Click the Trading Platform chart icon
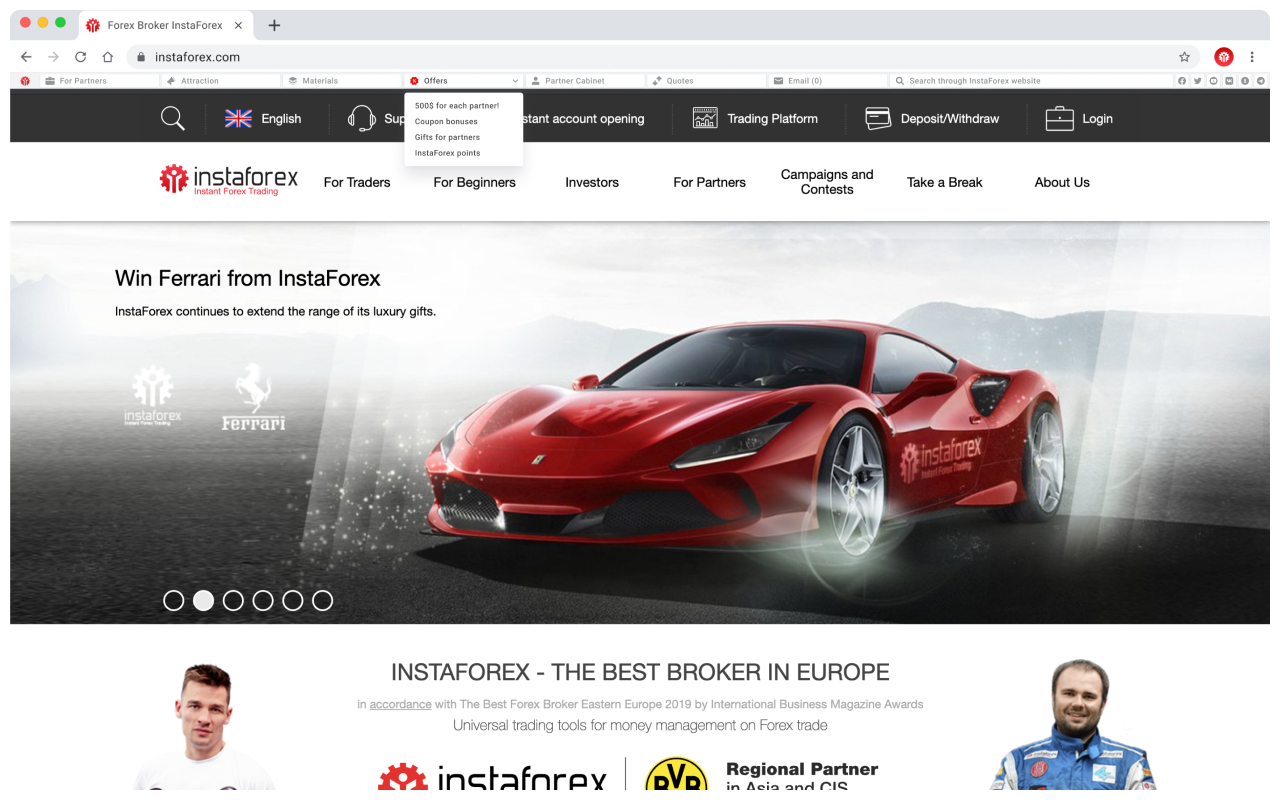 pyautogui.click(x=705, y=118)
